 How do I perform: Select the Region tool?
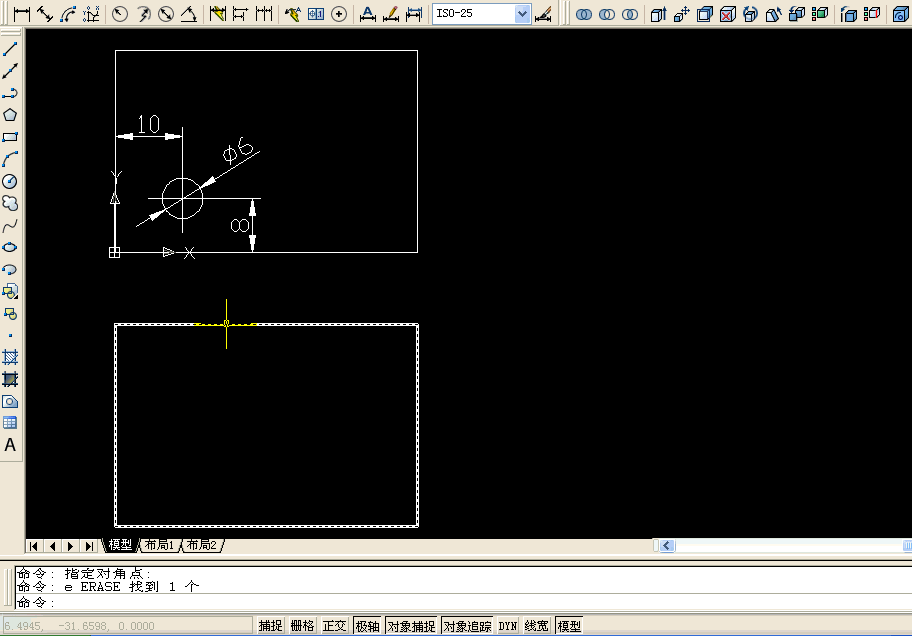click(10, 402)
